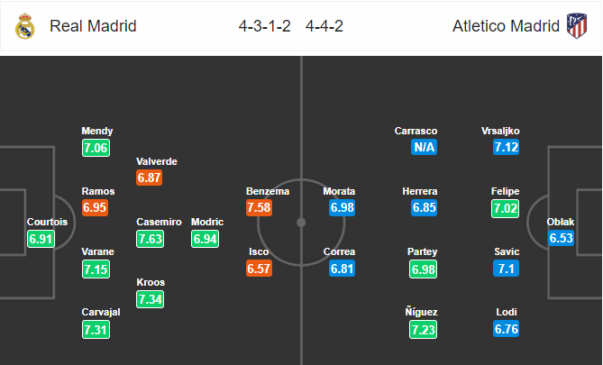Viewport: 603px width, 365px height.
Task: Select the 4-4-2 formation label
Action: (324, 26)
